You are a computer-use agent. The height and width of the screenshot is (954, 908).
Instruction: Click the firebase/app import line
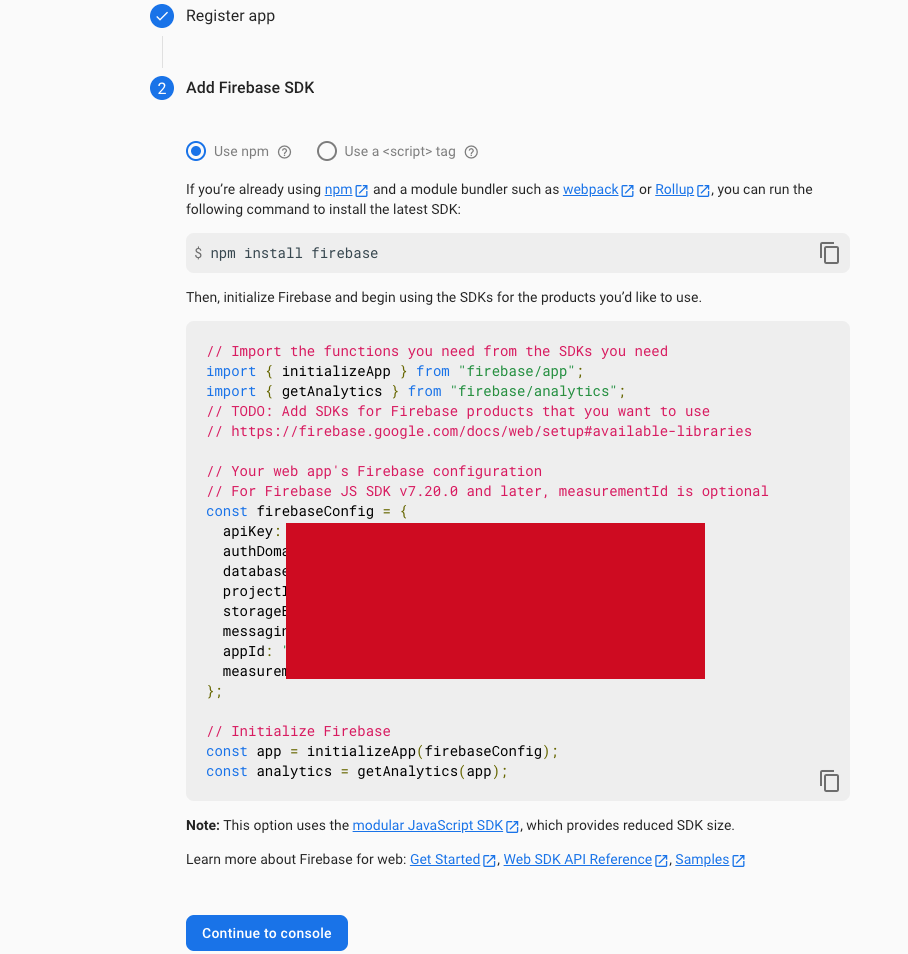(394, 371)
